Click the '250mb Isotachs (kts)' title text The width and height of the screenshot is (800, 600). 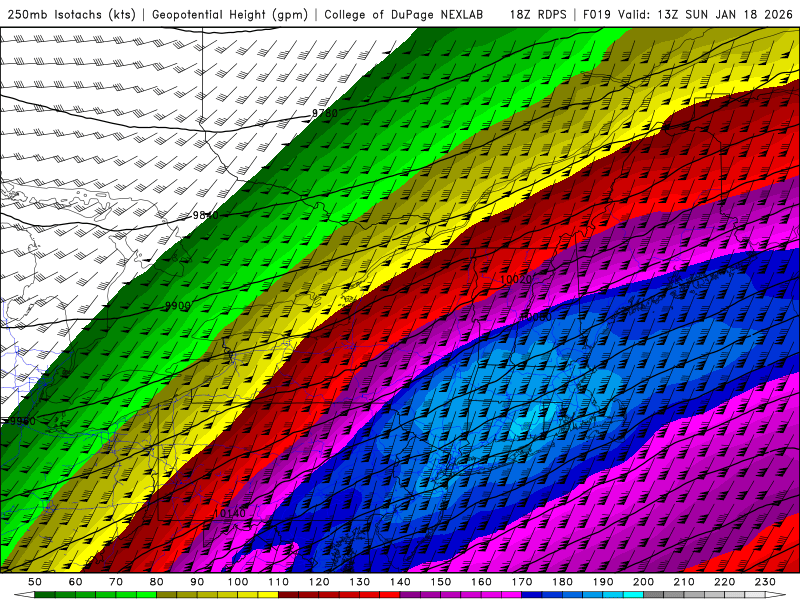pos(71,14)
